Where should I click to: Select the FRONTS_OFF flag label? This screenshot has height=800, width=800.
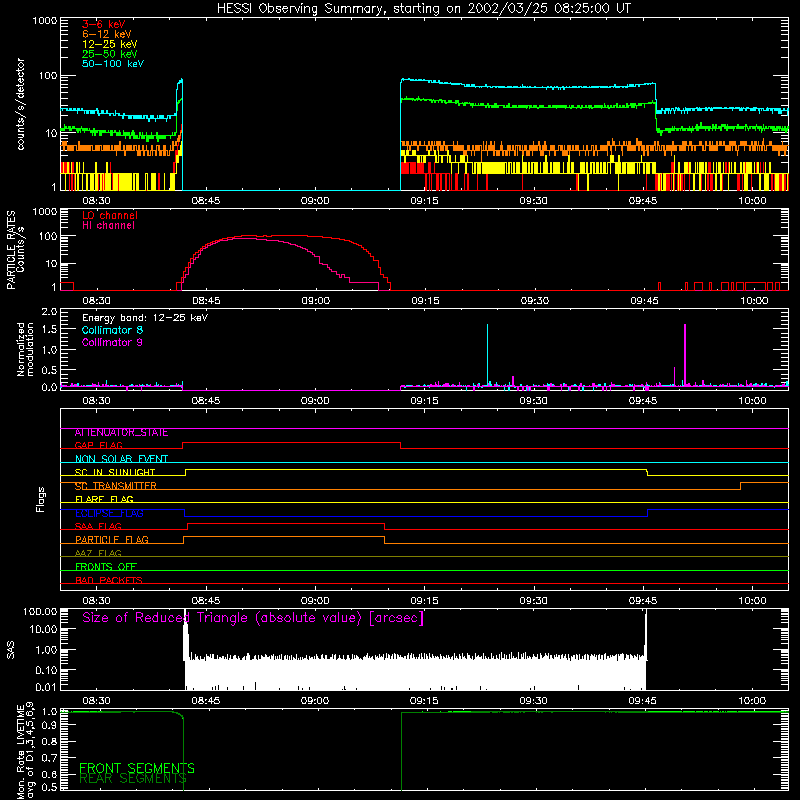106,567
